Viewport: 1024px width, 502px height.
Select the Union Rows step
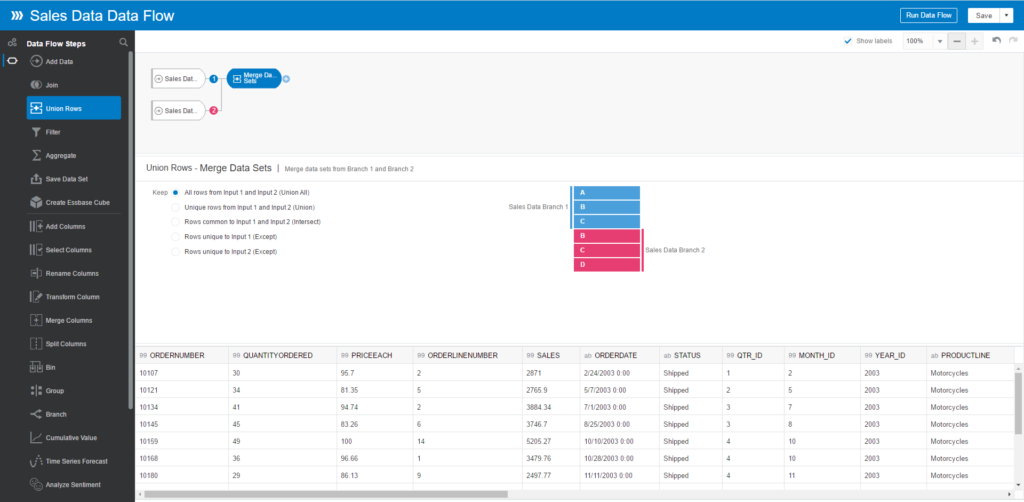tap(74, 108)
